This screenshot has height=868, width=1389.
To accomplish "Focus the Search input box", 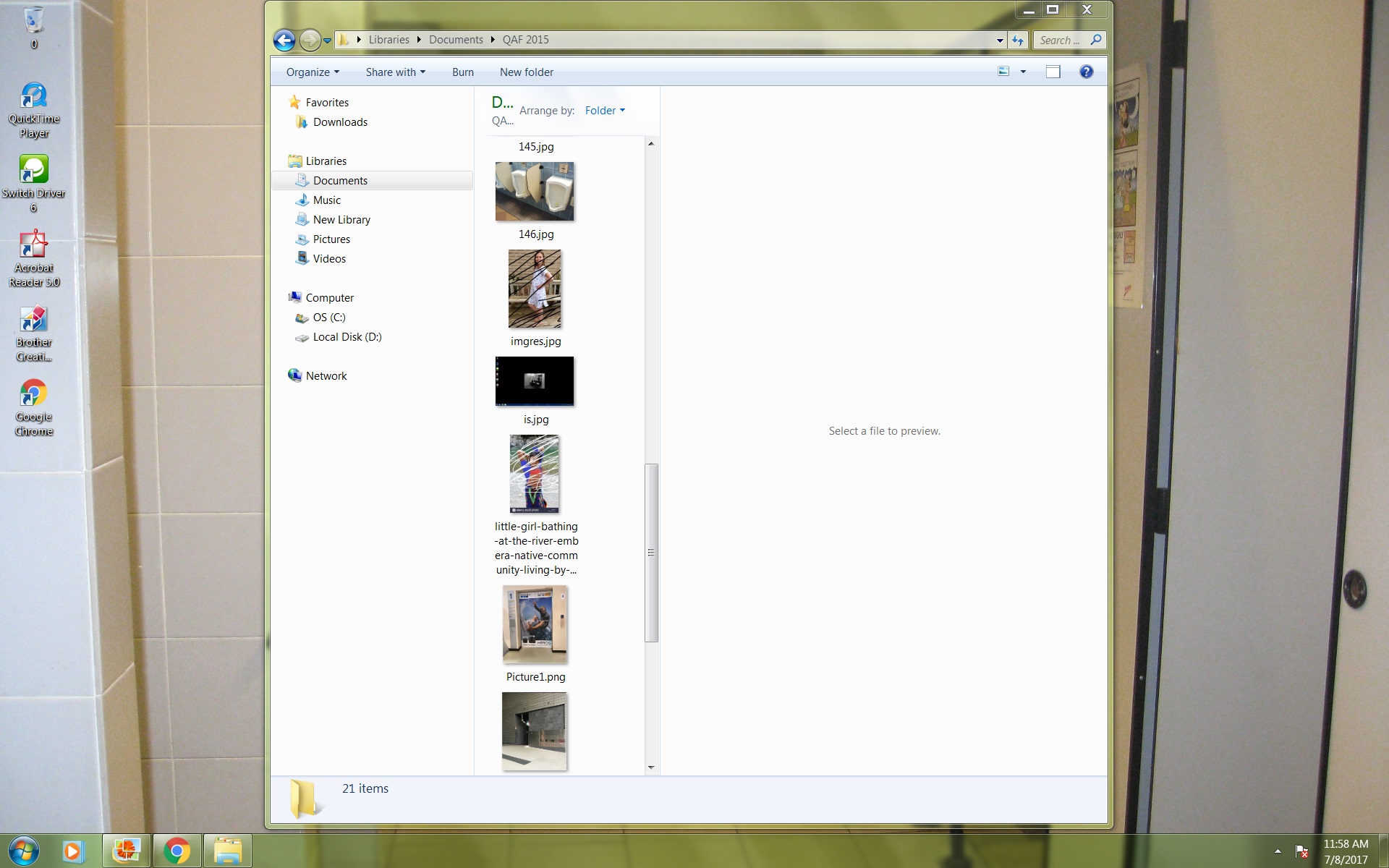I will (1061, 41).
